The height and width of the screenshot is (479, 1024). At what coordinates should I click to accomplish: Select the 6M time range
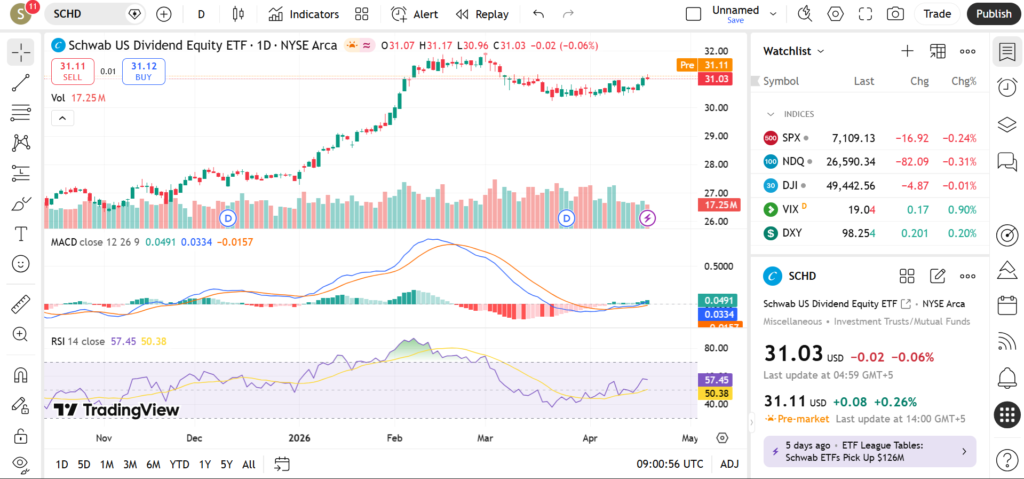(x=153, y=464)
